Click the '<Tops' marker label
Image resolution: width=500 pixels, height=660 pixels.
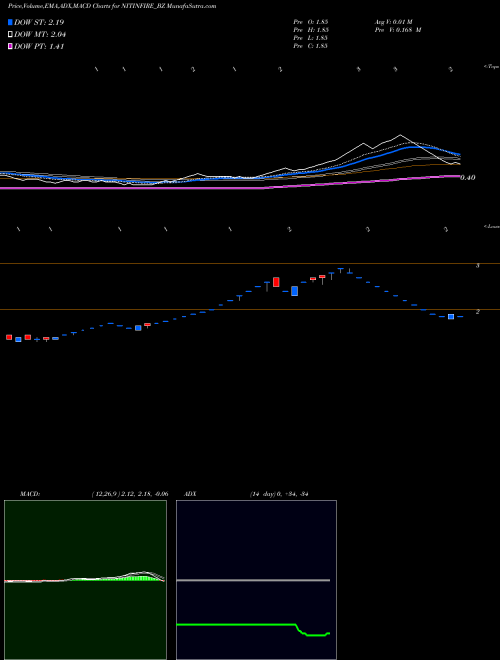coord(492,67)
